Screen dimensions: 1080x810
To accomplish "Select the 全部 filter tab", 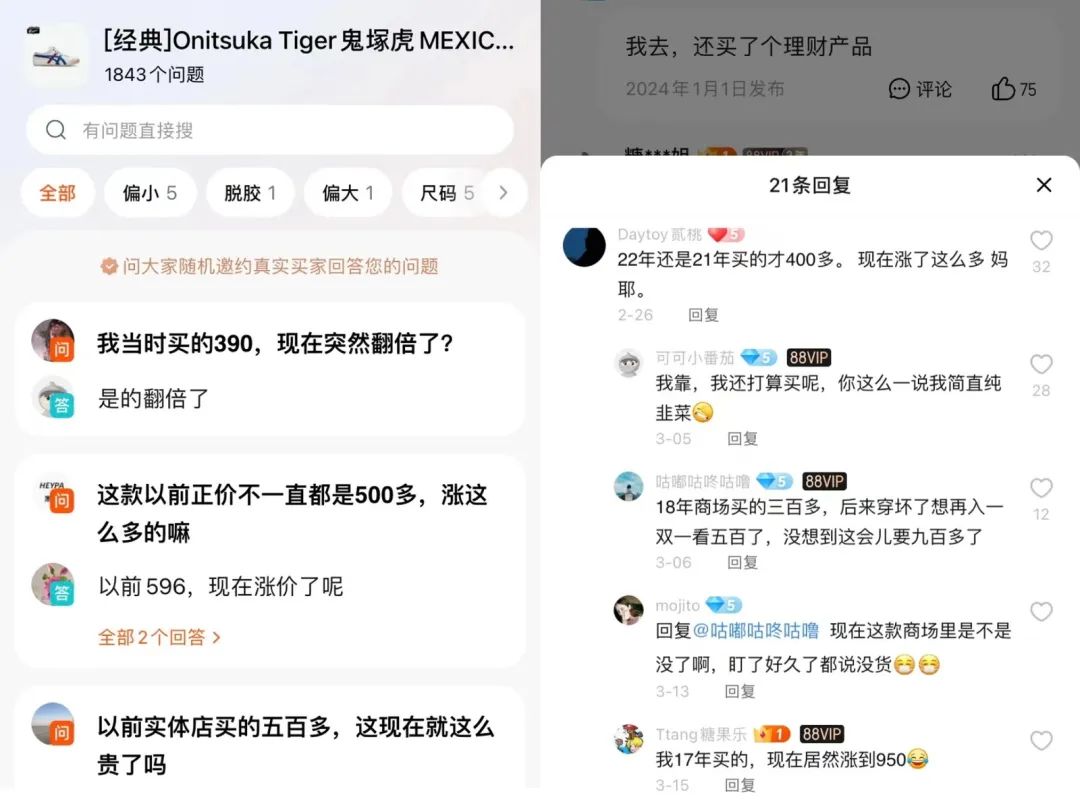I will (x=57, y=193).
